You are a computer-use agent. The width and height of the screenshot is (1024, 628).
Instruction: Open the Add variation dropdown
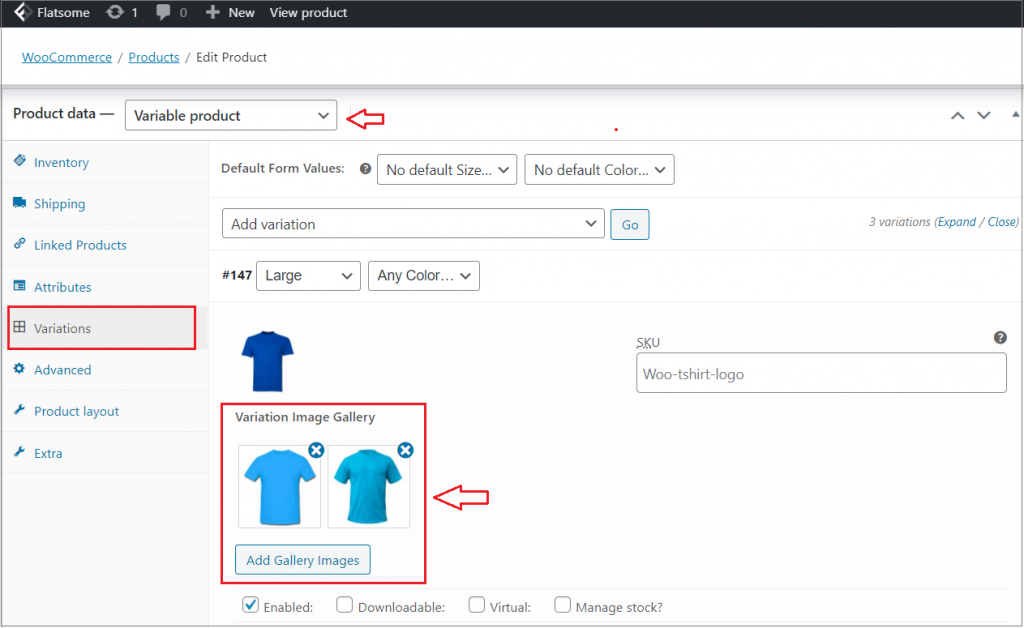[413, 224]
